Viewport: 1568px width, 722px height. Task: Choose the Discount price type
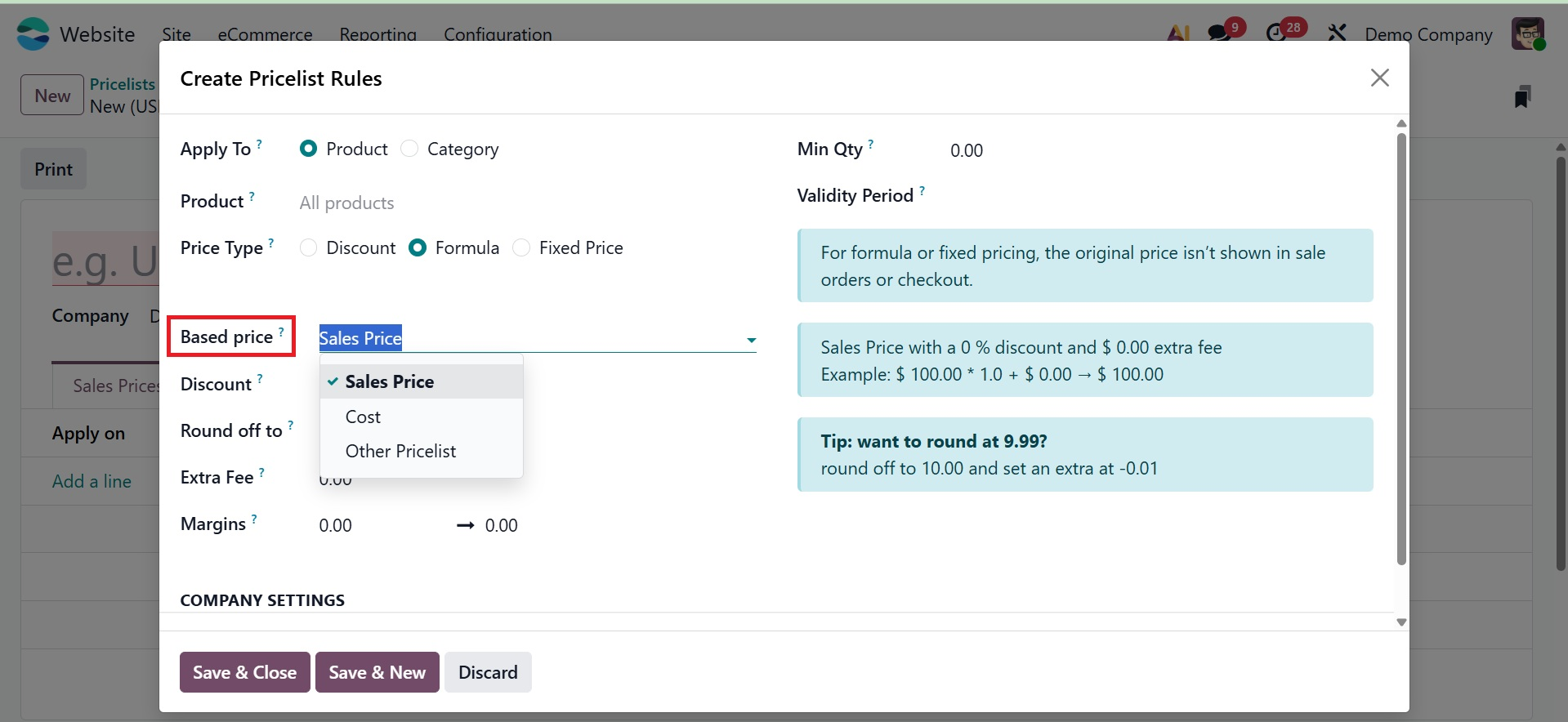click(308, 247)
